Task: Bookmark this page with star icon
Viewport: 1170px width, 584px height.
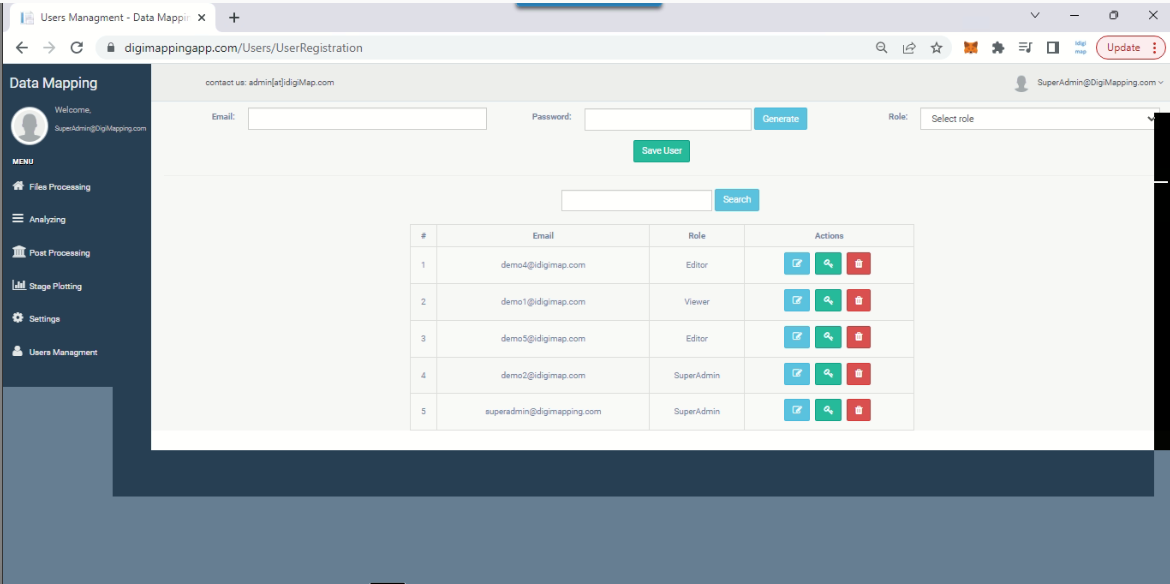Action: pos(937,48)
